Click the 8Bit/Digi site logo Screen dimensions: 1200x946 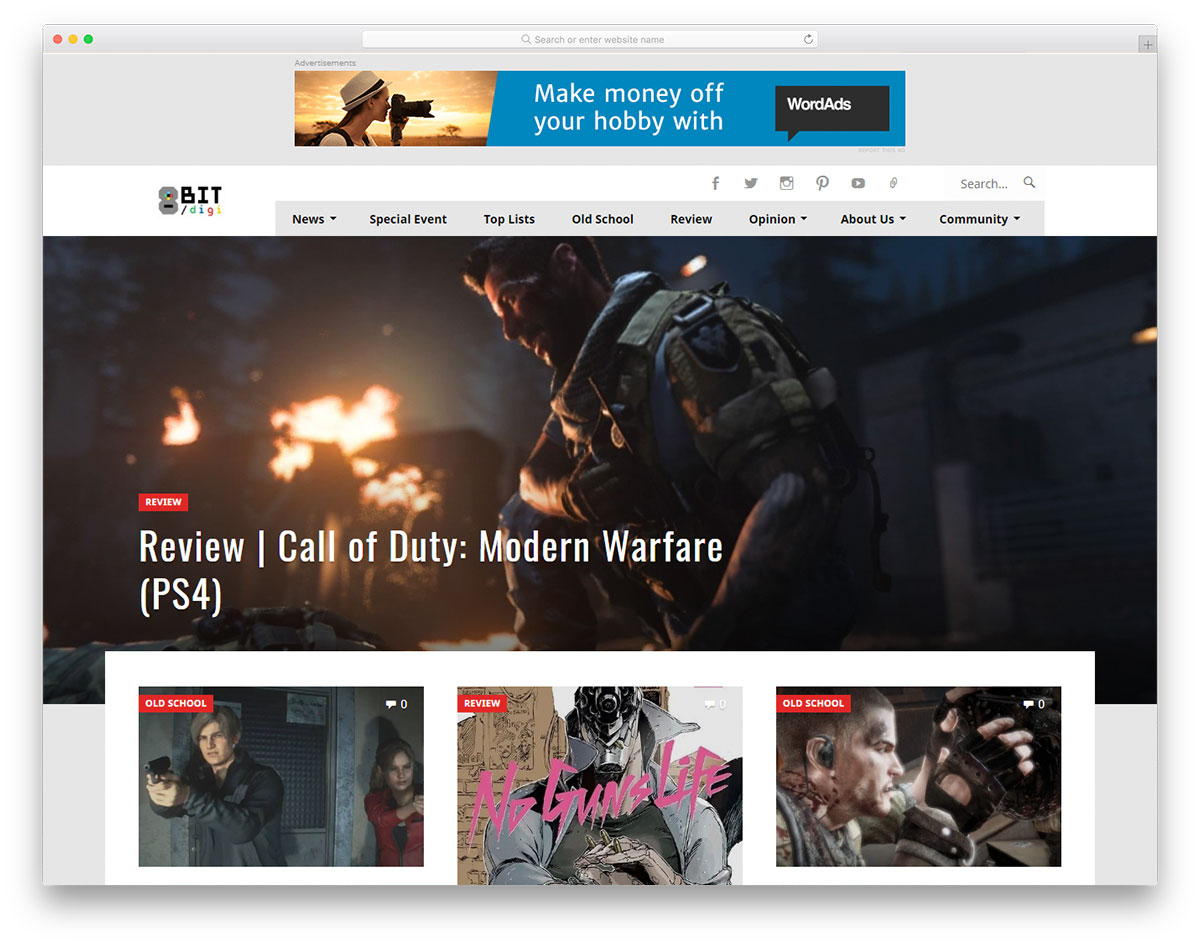pos(190,200)
